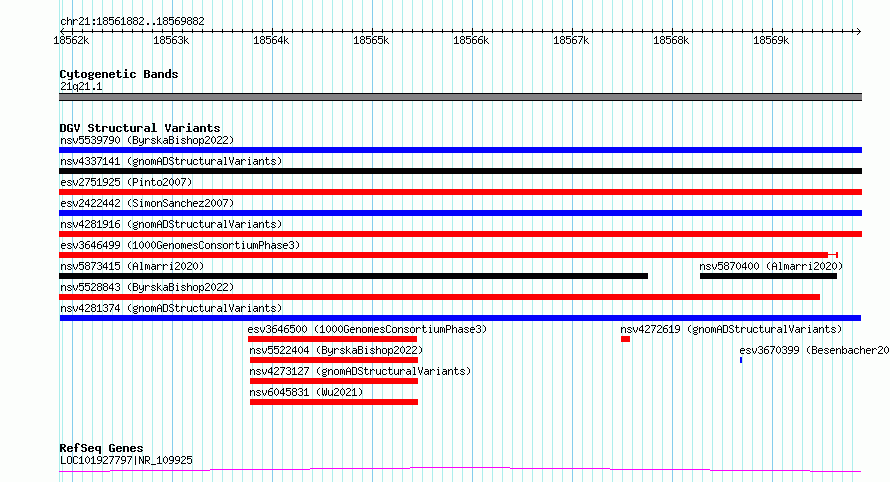Viewport: 890px width, 482px height.
Task: Select the nsv4337141 gnomAD black variant bar
Action: [460, 171]
